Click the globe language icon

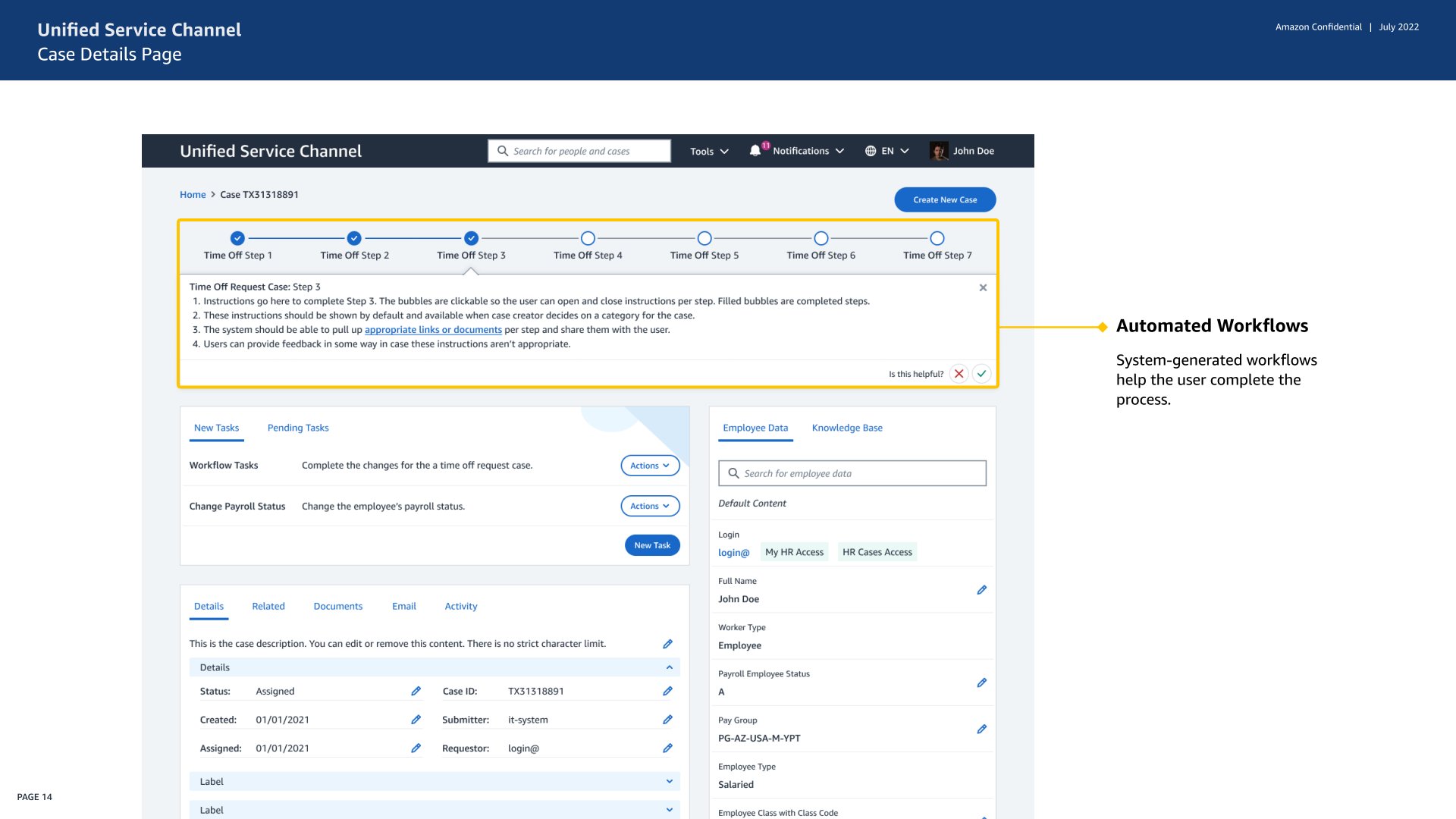coord(871,151)
